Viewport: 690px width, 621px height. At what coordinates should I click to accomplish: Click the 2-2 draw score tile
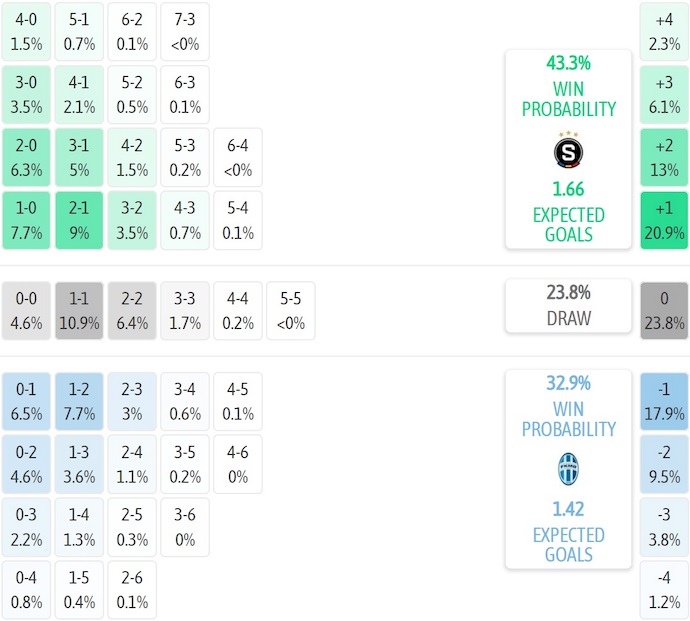tap(131, 311)
